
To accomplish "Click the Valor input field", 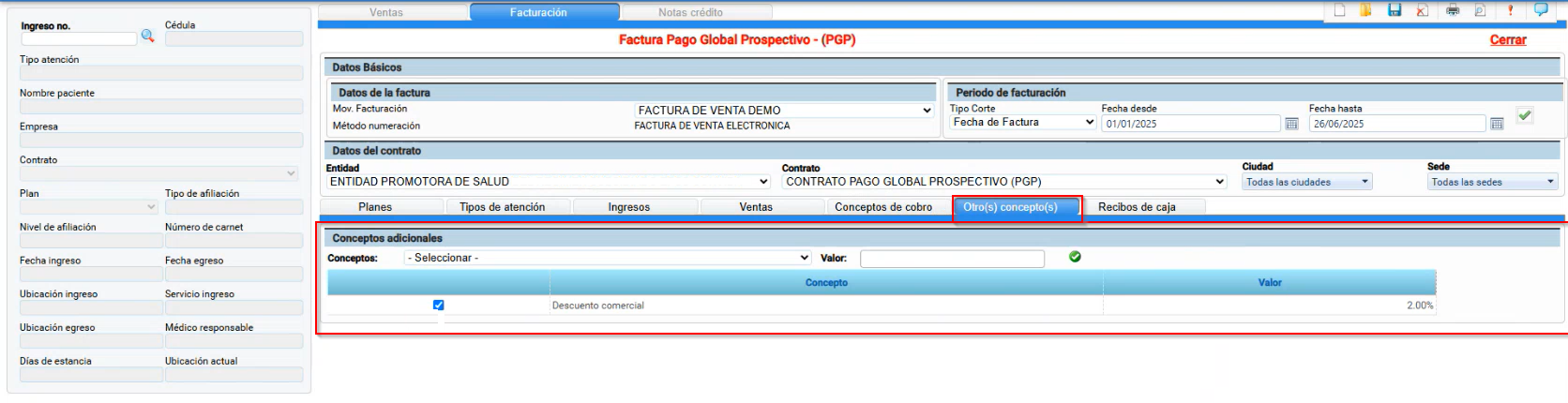I will (x=952, y=259).
